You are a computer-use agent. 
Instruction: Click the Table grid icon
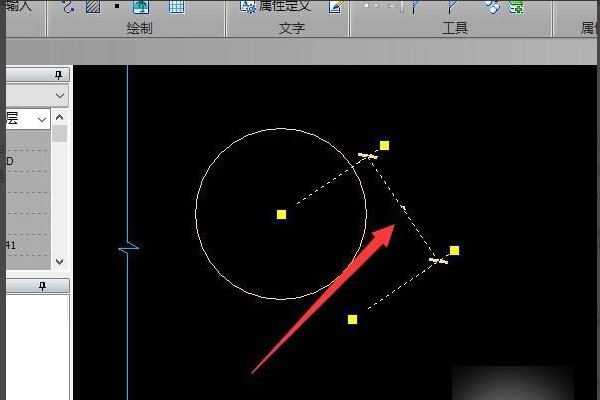tap(176, 7)
